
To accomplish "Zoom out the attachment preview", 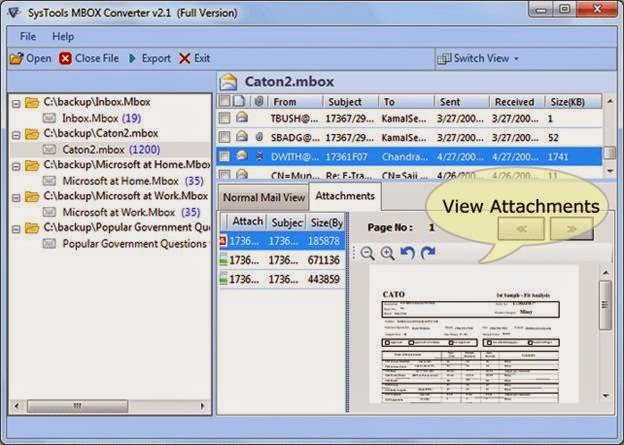I will (367, 253).
